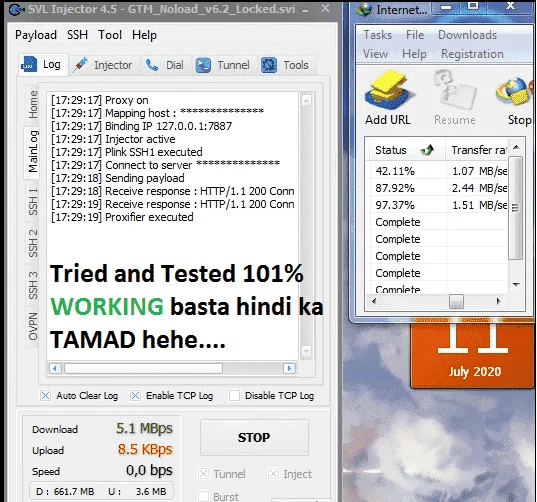537x502 pixels.
Task: Click the download list vertical scrollbar thumb
Action: point(516,208)
